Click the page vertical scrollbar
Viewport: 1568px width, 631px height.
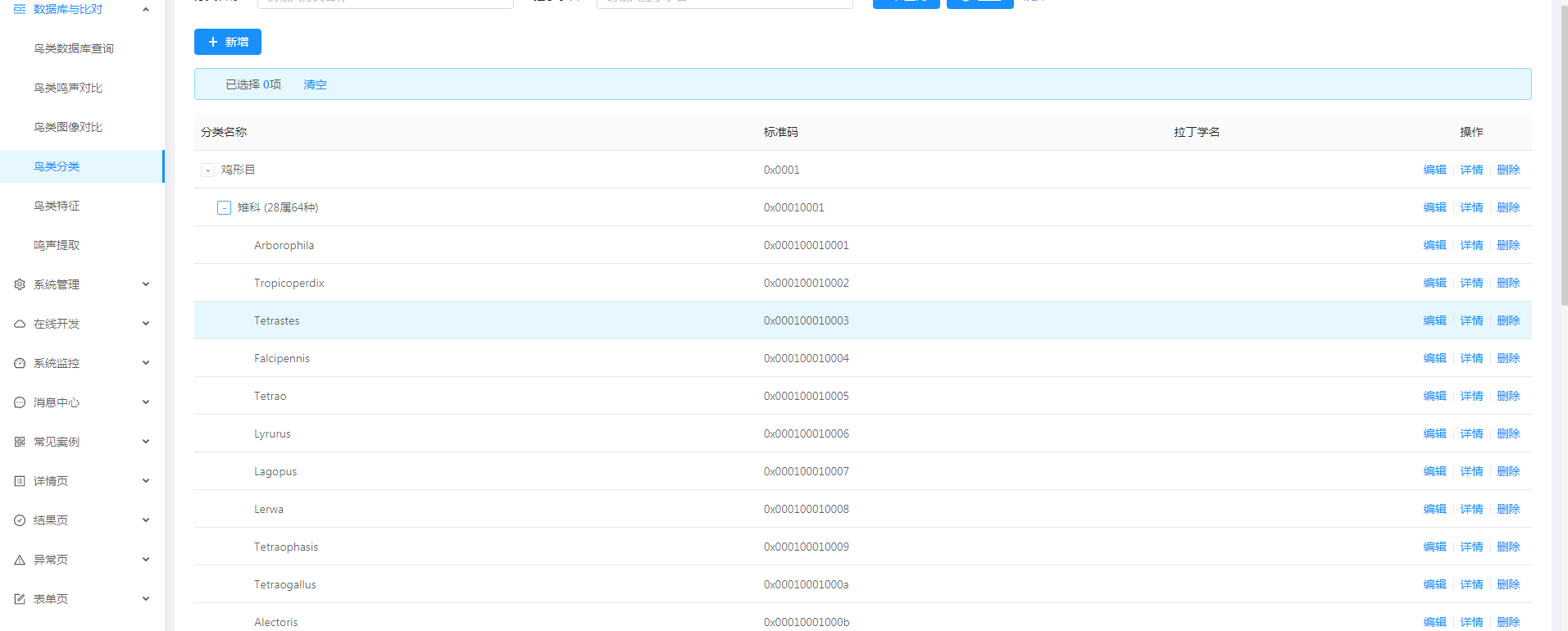click(1564, 156)
